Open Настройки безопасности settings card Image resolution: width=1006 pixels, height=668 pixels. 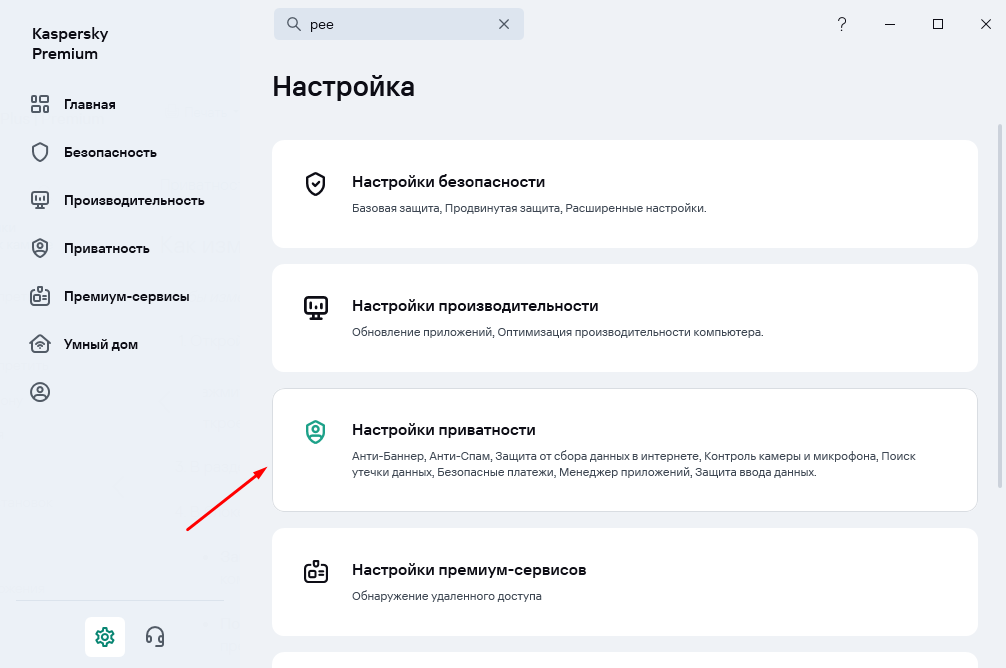(624, 194)
